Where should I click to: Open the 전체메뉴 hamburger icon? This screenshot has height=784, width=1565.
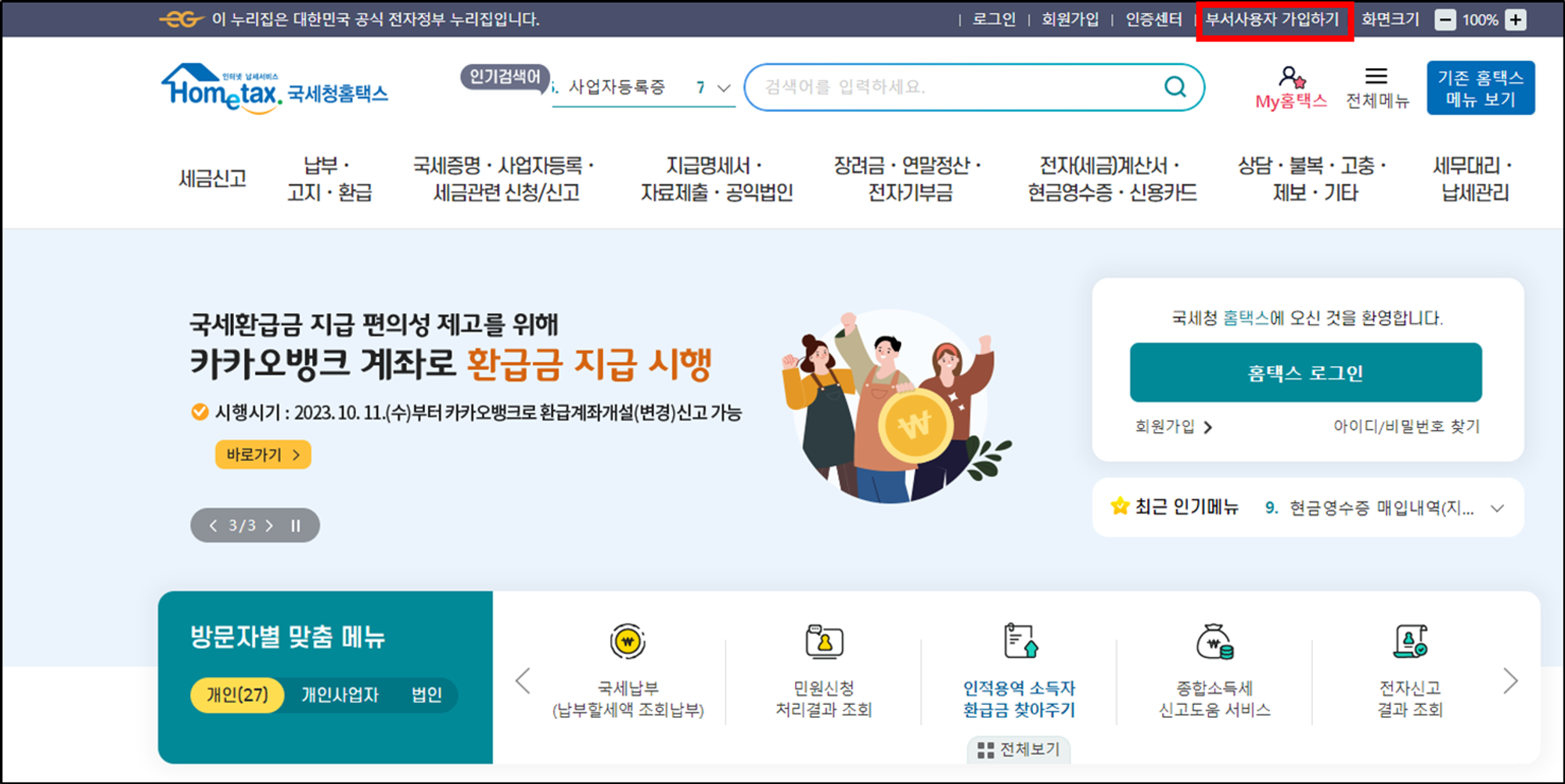(1376, 77)
